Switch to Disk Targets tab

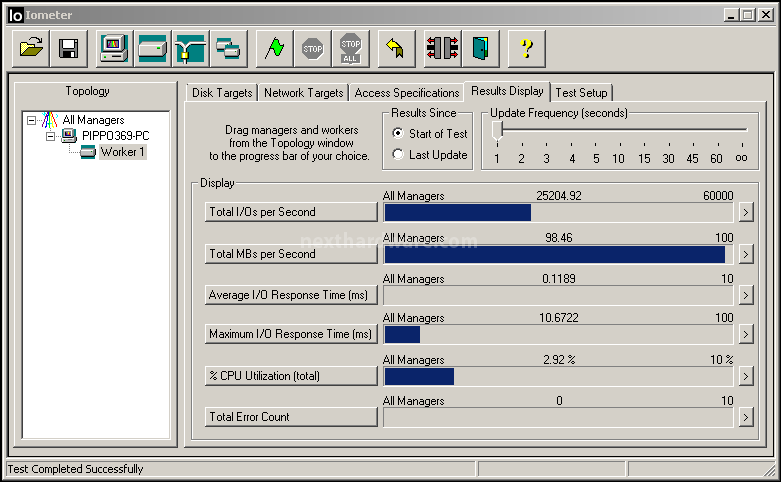(222, 93)
